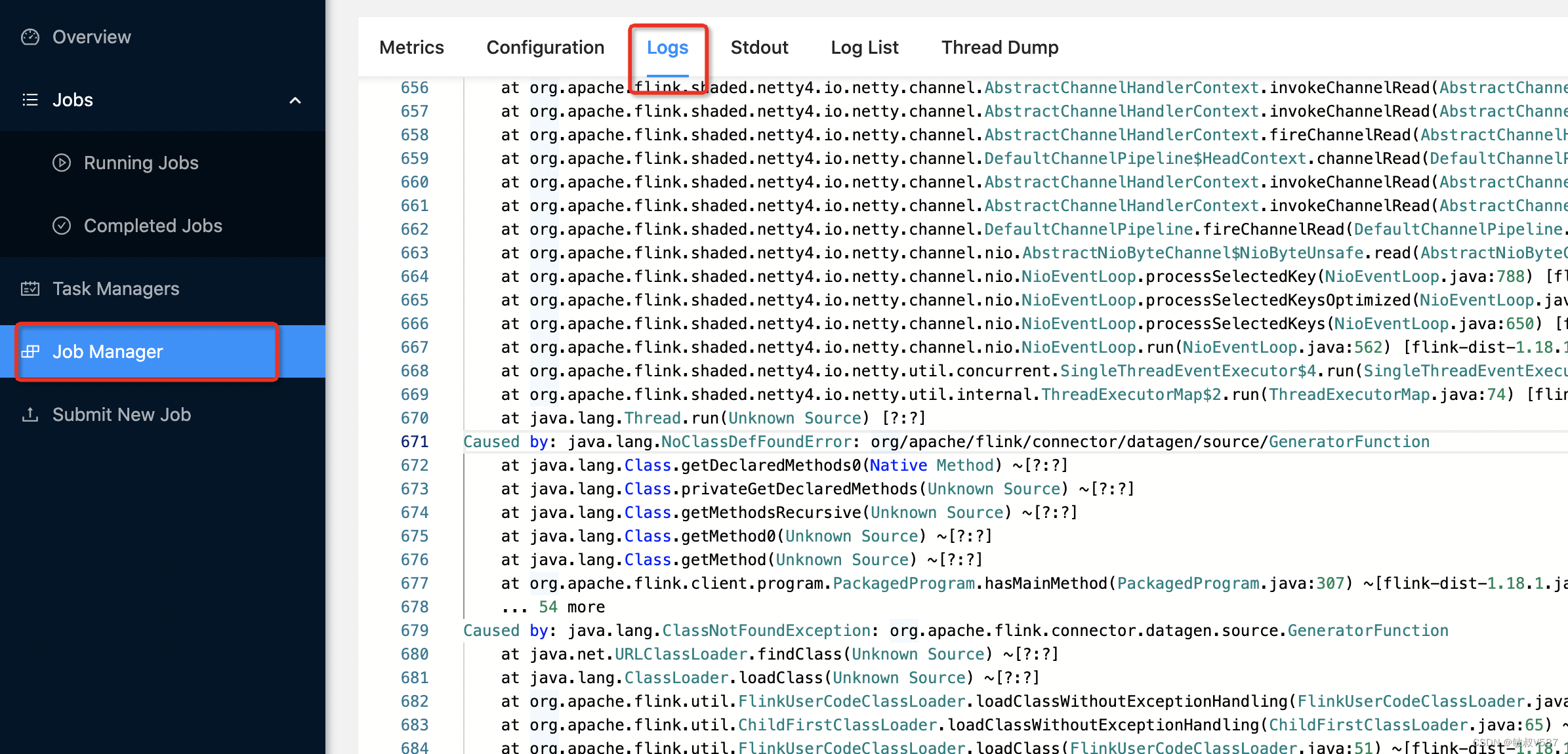This screenshot has width=1568, height=754.
Task: Click line number 679 in gutter
Action: pos(415,631)
